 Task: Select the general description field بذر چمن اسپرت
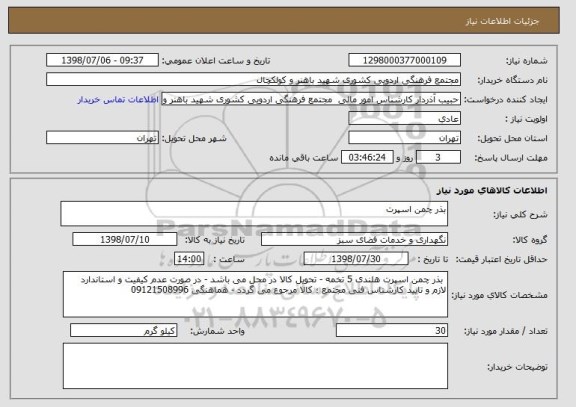point(254,214)
